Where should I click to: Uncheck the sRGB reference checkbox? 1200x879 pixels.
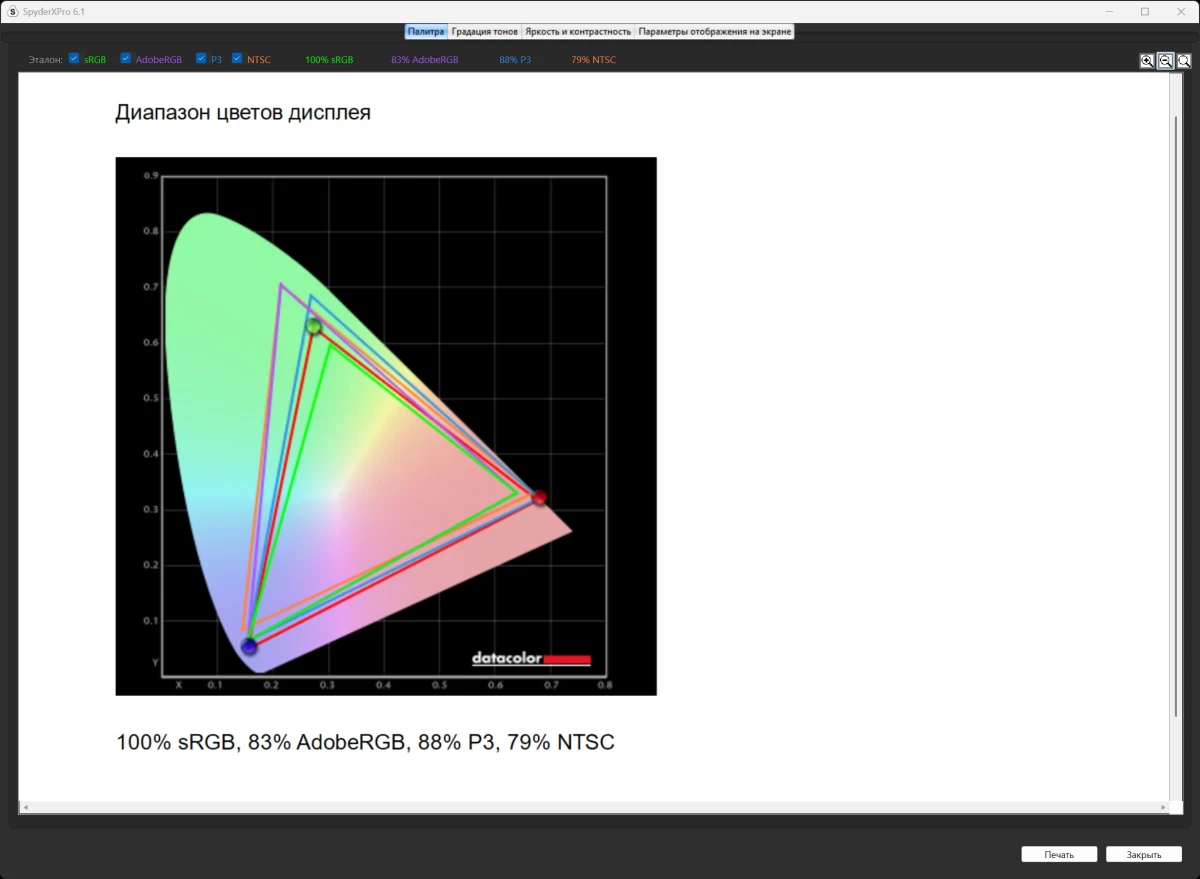(74, 59)
